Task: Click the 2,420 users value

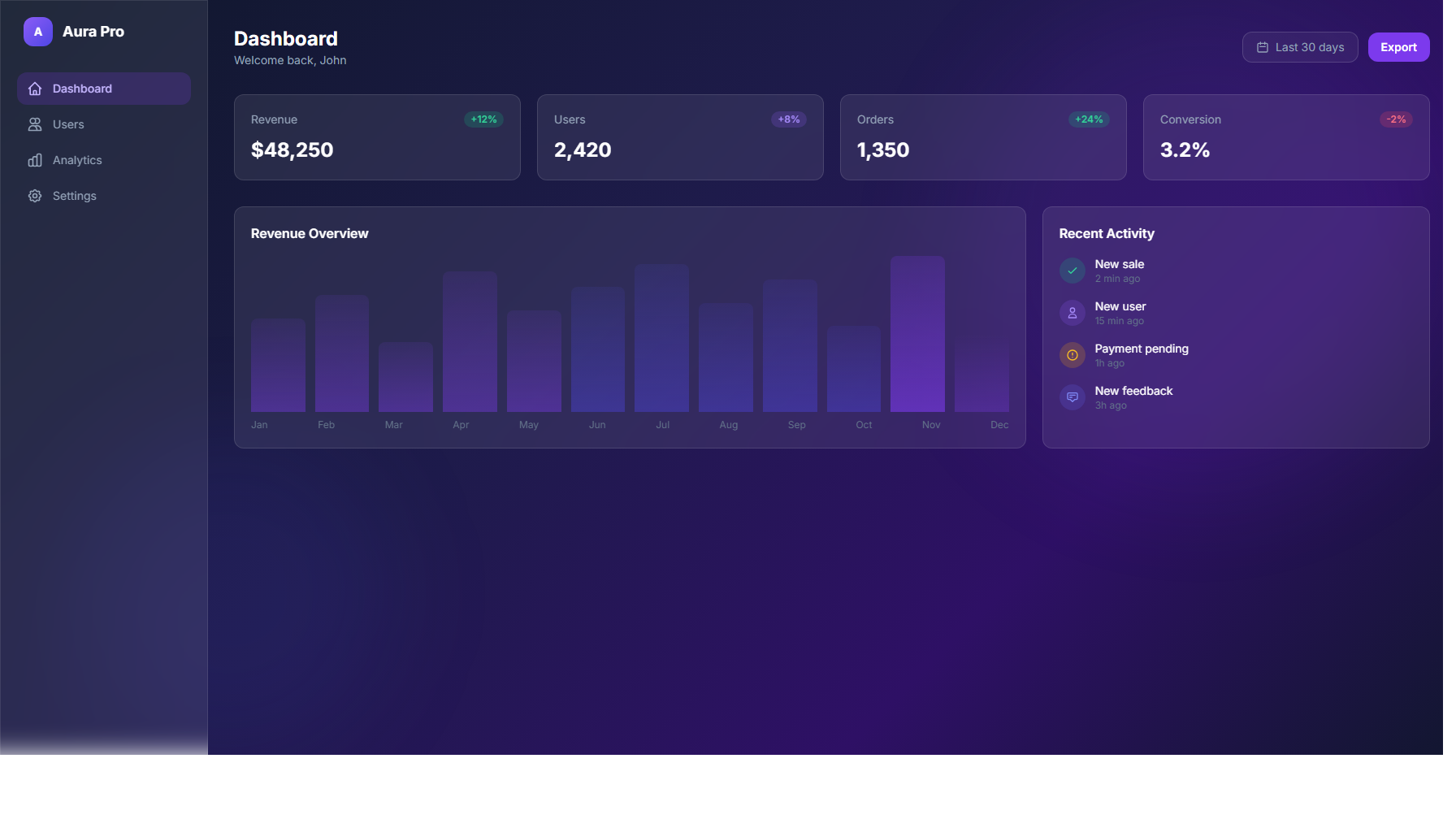Action: tap(583, 150)
